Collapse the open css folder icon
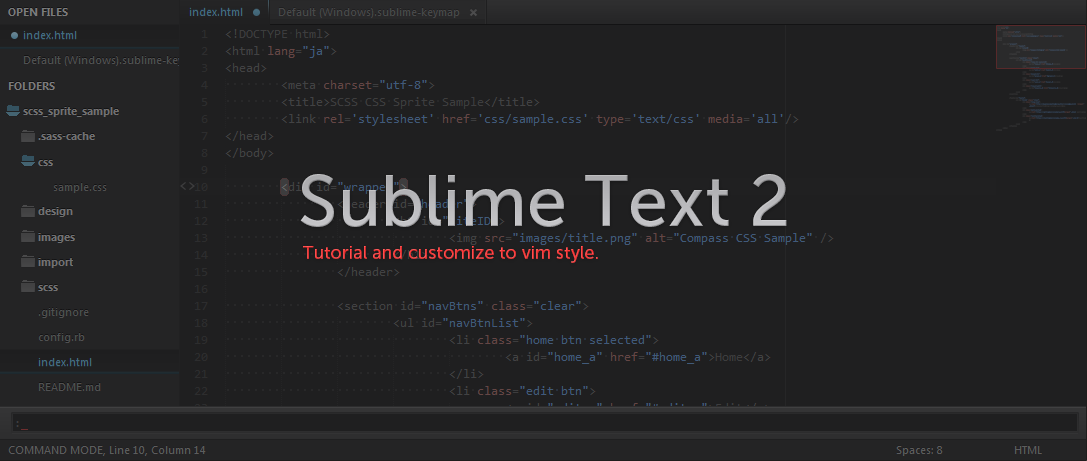The image size is (1087, 461). (x=28, y=162)
